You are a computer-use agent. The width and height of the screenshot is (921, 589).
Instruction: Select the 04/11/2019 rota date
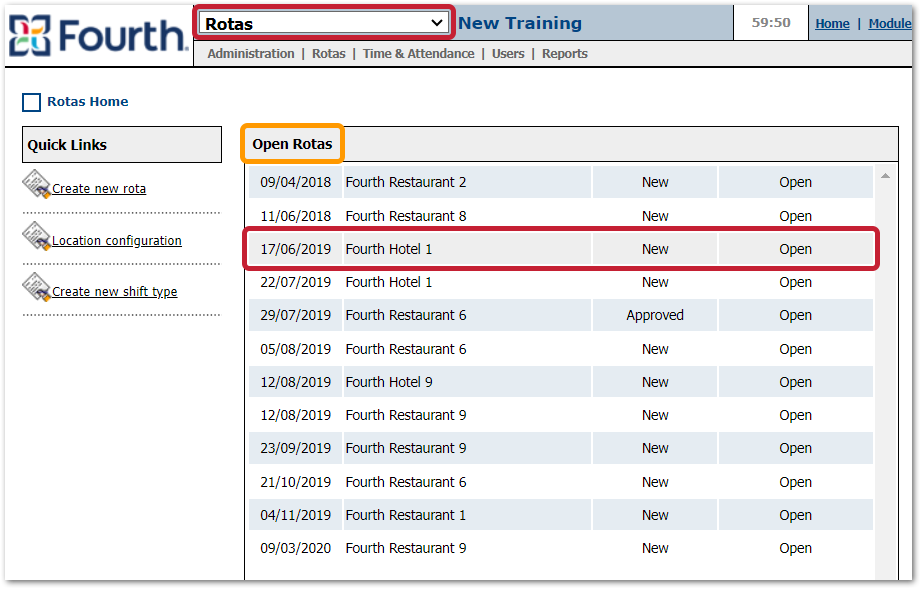(x=295, y=515)
